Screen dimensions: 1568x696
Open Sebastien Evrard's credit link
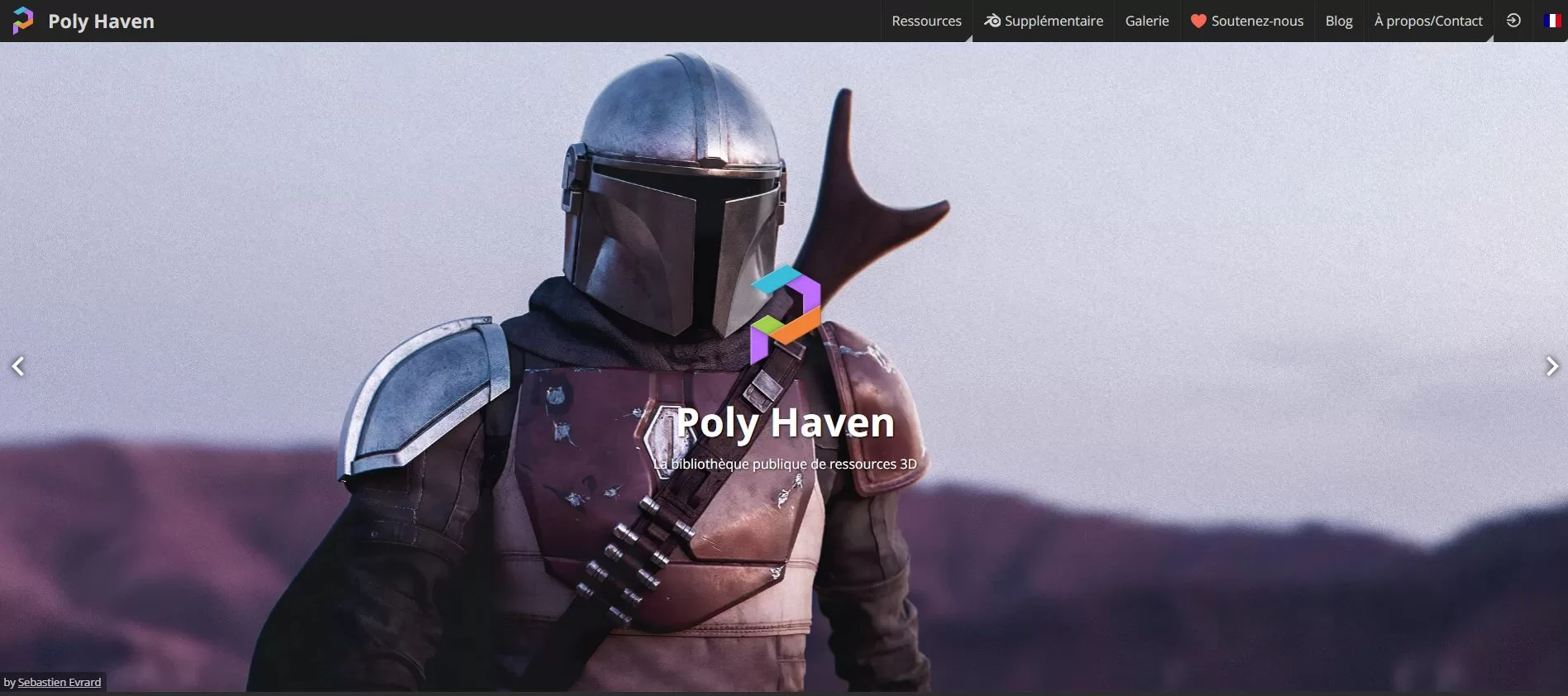pos(60,682)
